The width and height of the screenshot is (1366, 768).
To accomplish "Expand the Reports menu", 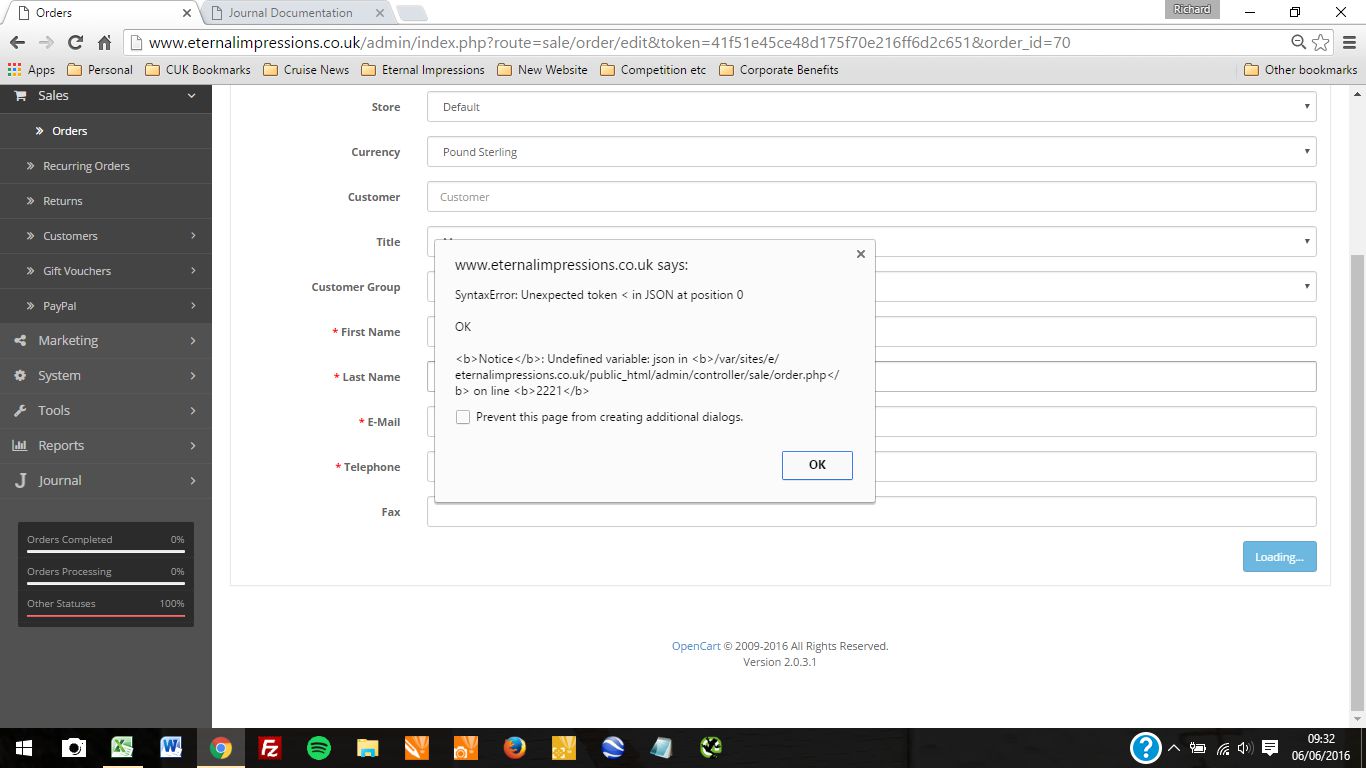I will (x=106, y=446).
